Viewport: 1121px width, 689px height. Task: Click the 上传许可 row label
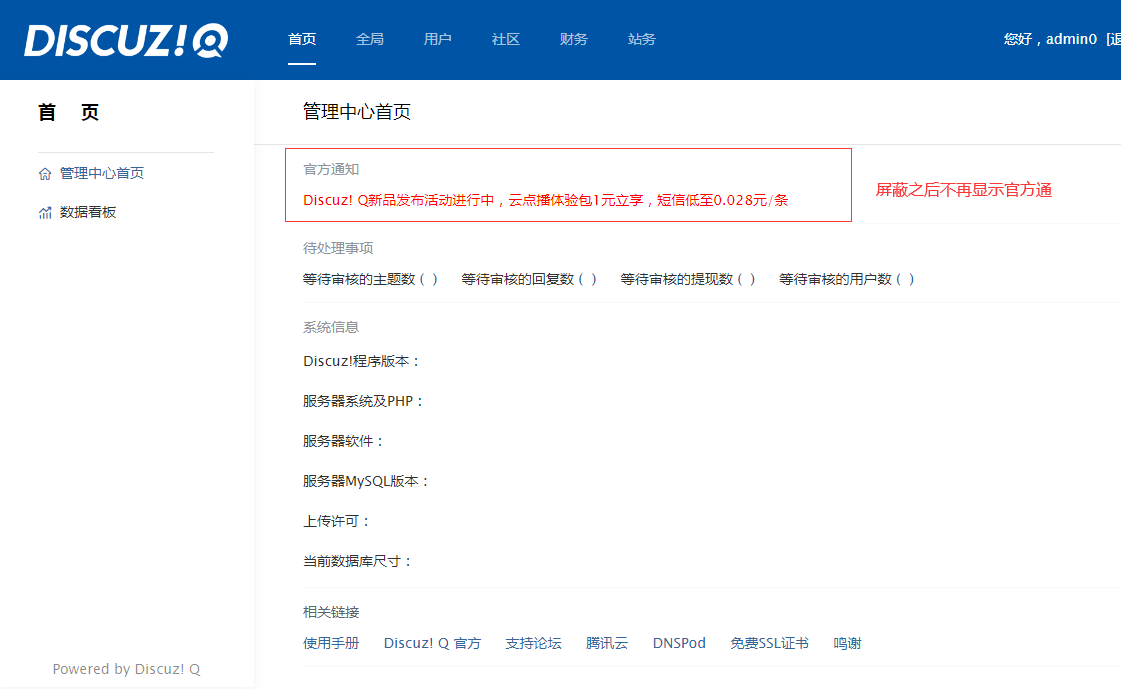[336, 522]
